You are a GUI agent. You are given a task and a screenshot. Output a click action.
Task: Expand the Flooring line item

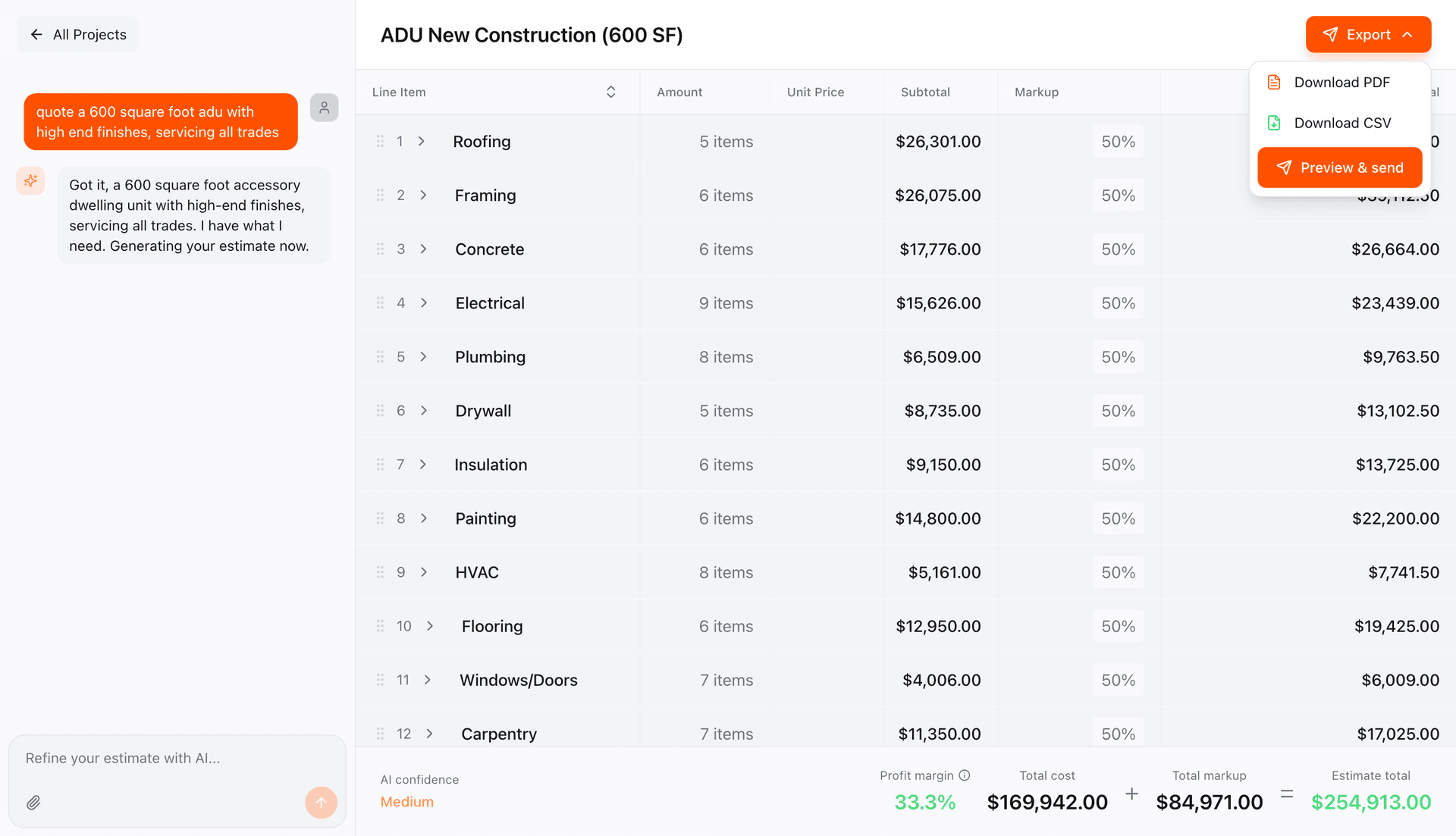430,626
